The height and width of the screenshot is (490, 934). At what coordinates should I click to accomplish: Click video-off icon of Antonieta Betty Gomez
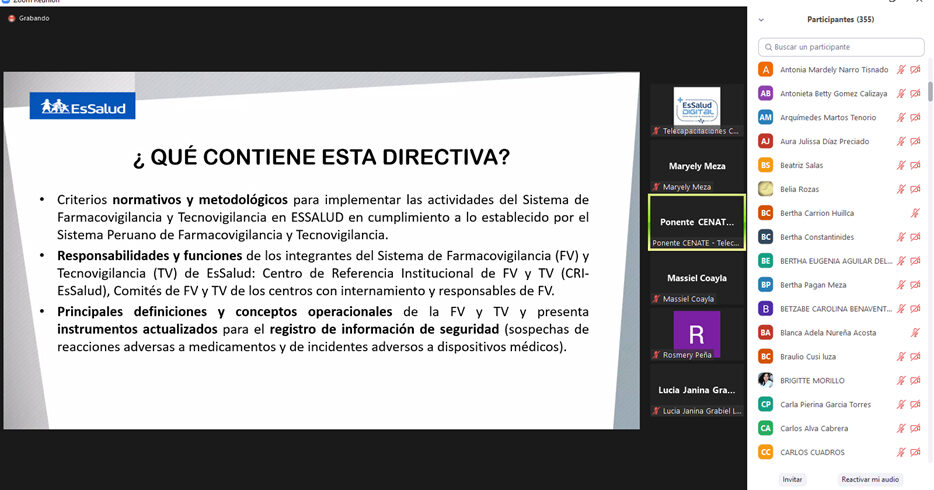(916, 93)
